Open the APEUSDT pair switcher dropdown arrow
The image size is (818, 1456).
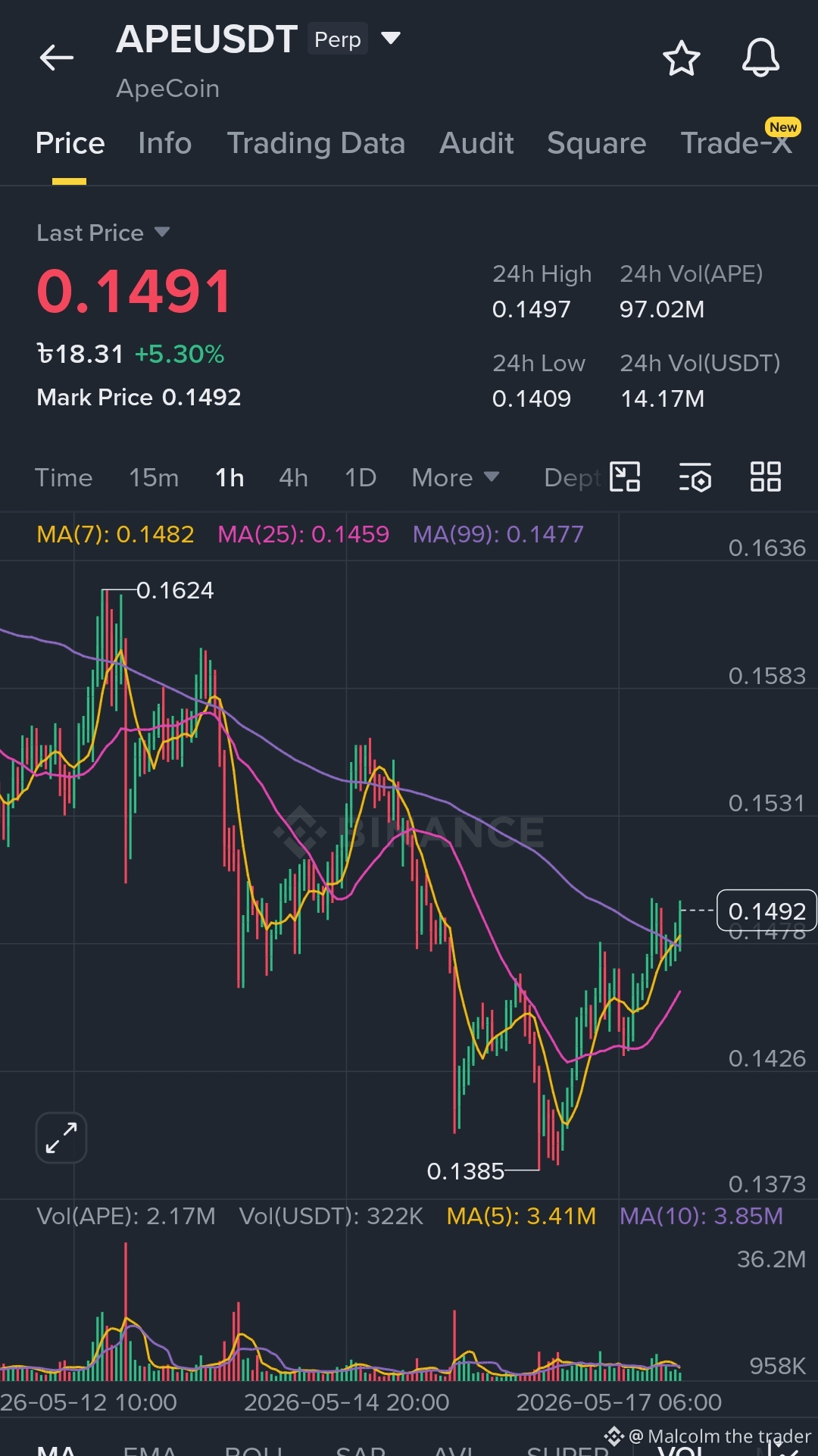tap(390, 38)
